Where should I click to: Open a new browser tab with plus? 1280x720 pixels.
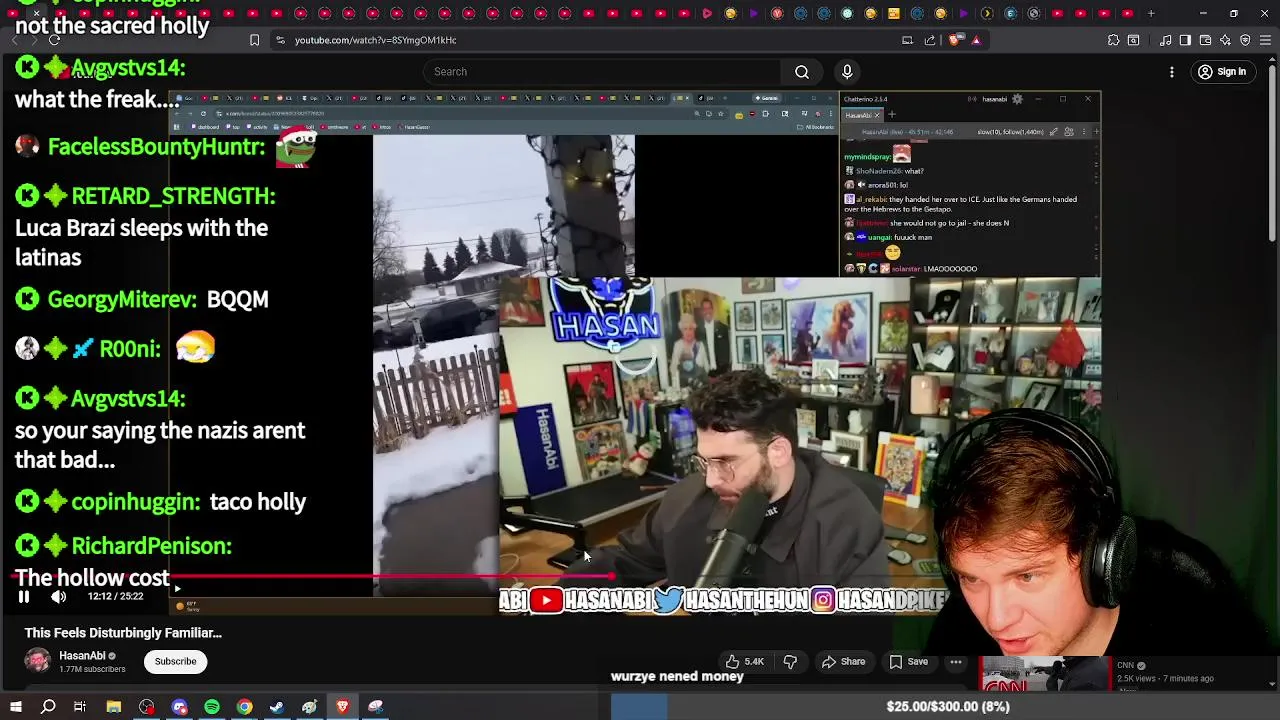[x=1151, y=13]
